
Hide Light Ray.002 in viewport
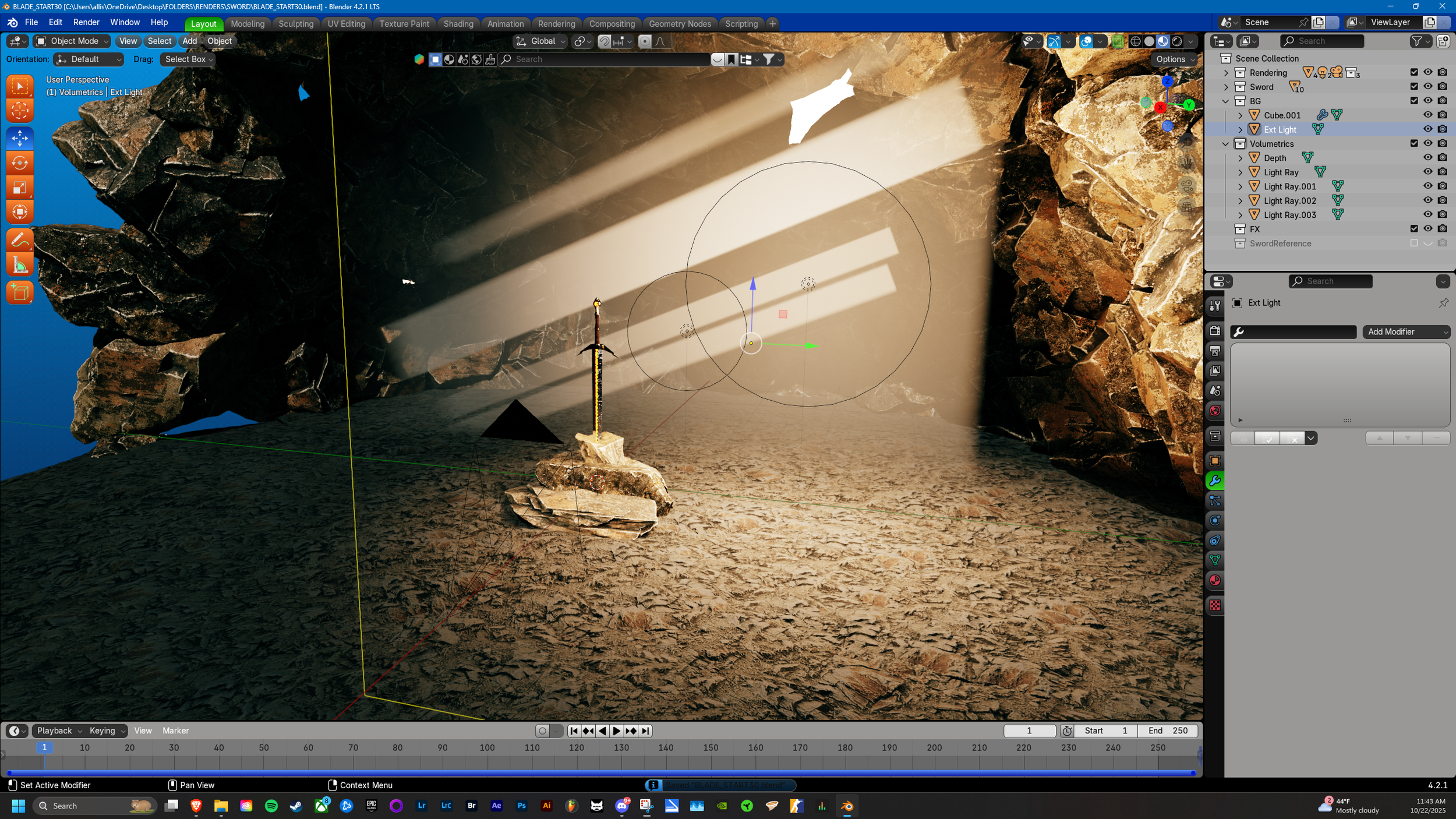tap(1427, 200)
